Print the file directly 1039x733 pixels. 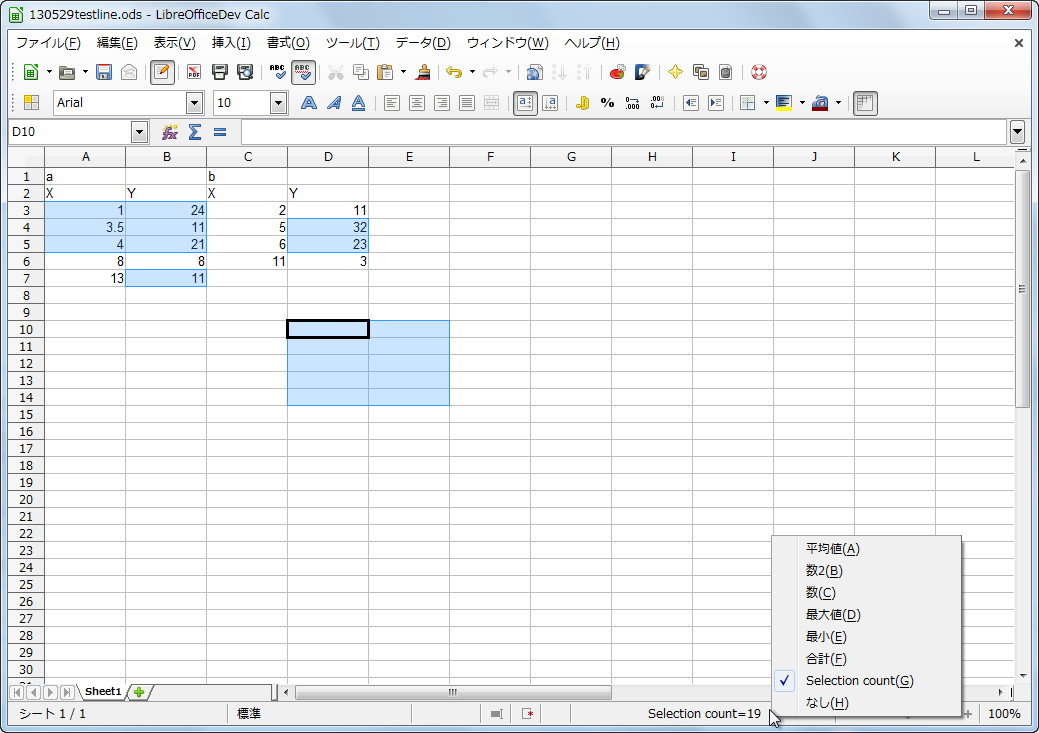(x=219, y=72)
